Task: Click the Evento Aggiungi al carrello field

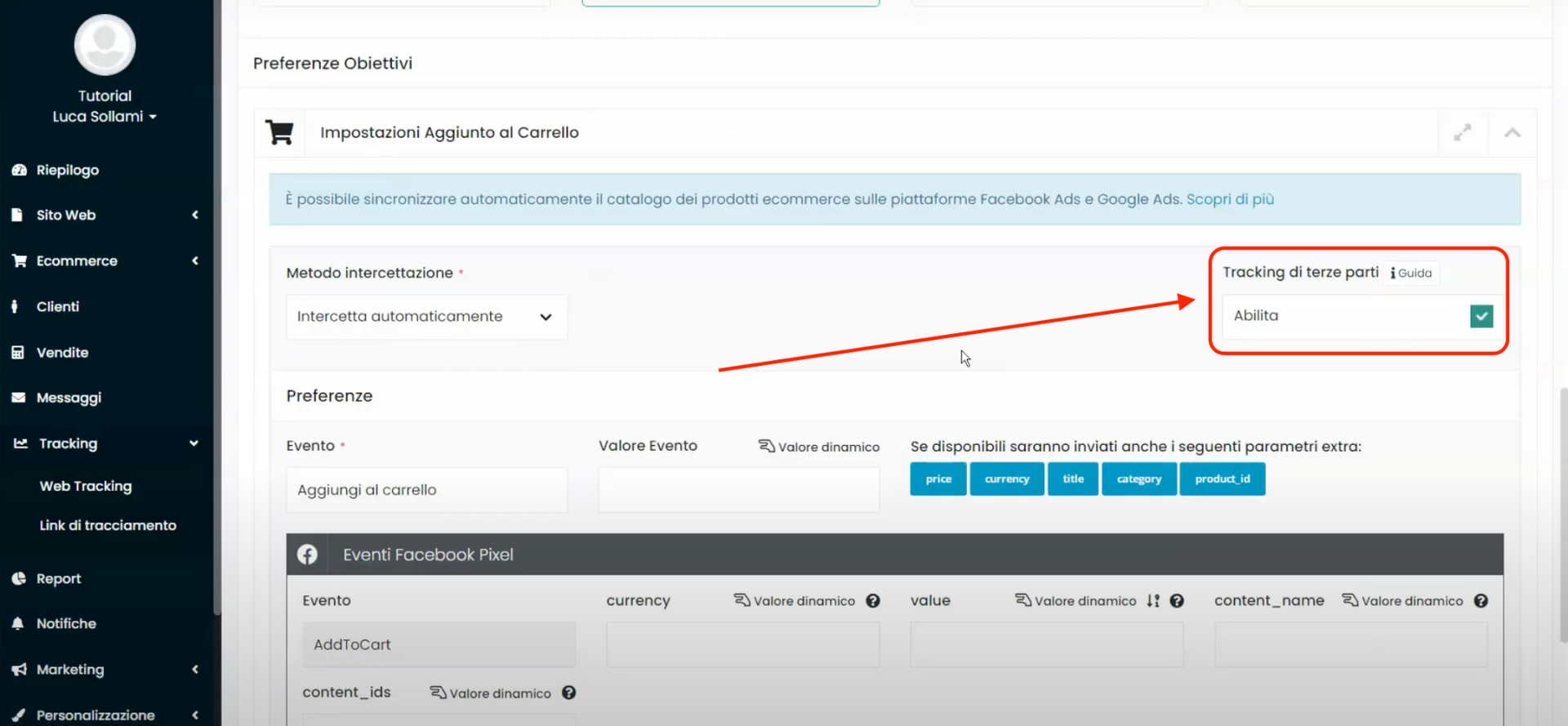Action: pos(426,490)
